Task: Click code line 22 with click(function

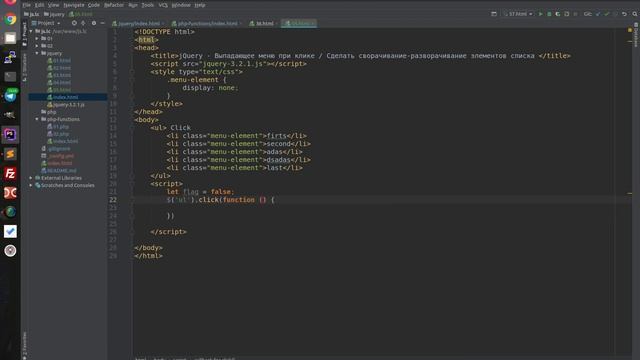Action: [x=220, y=200]
